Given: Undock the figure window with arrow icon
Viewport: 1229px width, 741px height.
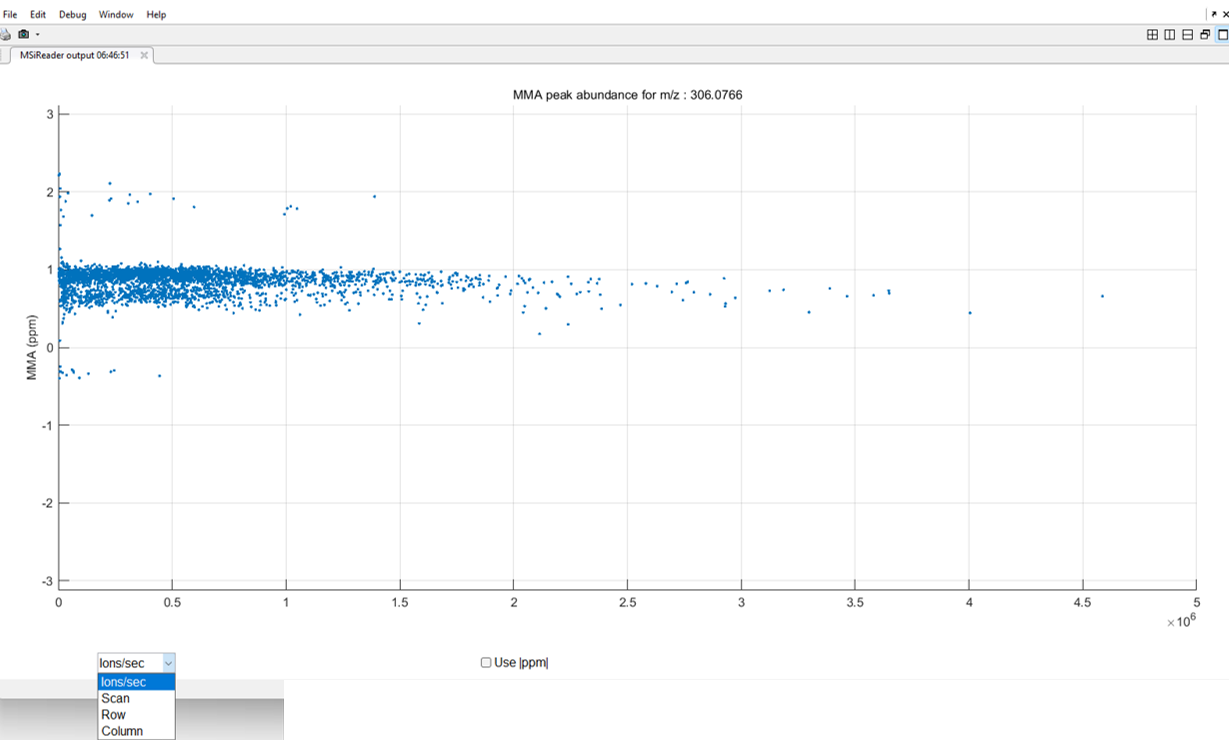Looking at the screenshot, I should coord(1214,15).
